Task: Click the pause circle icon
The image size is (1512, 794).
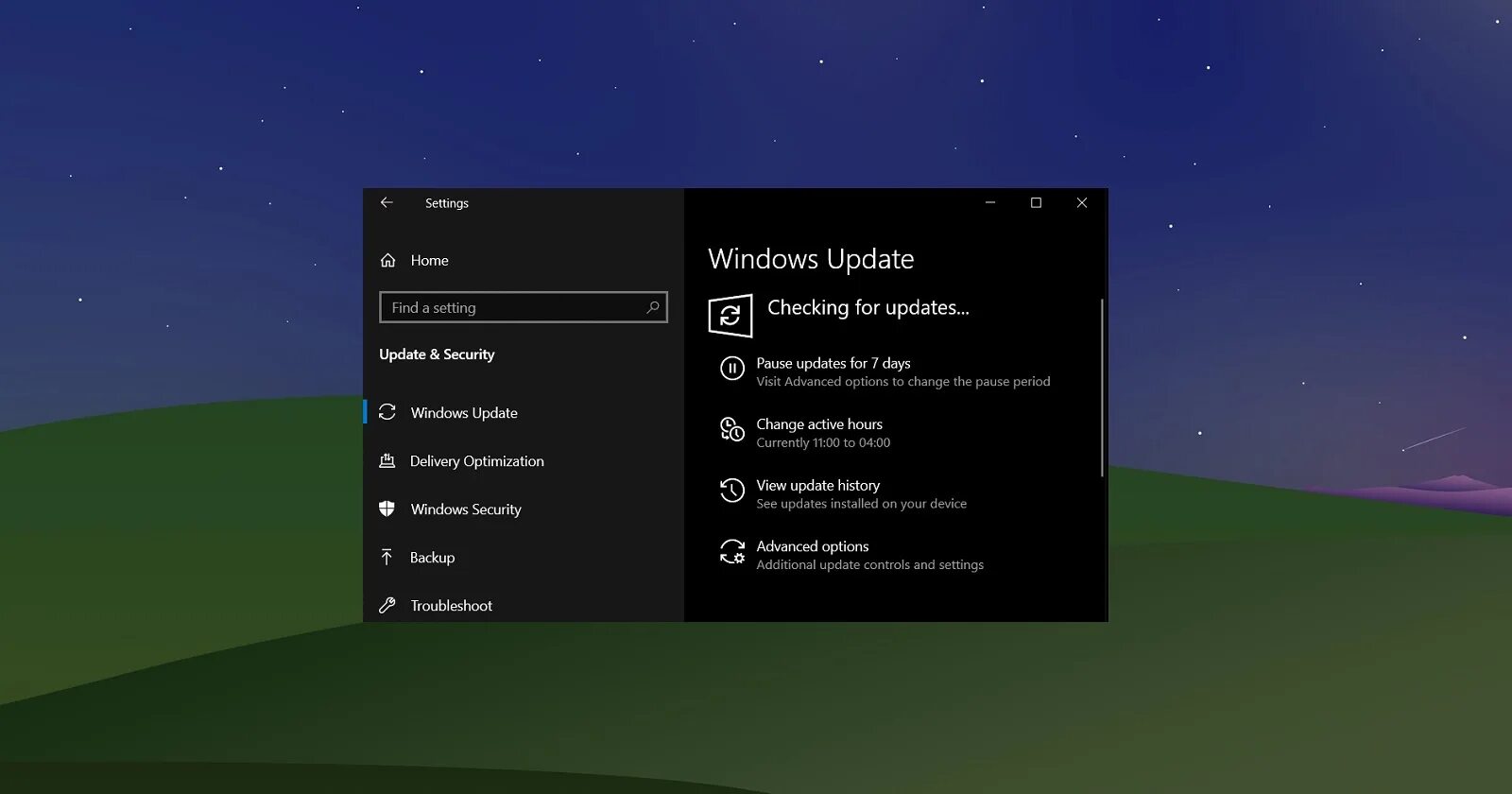Action: (x=732, y=369)
